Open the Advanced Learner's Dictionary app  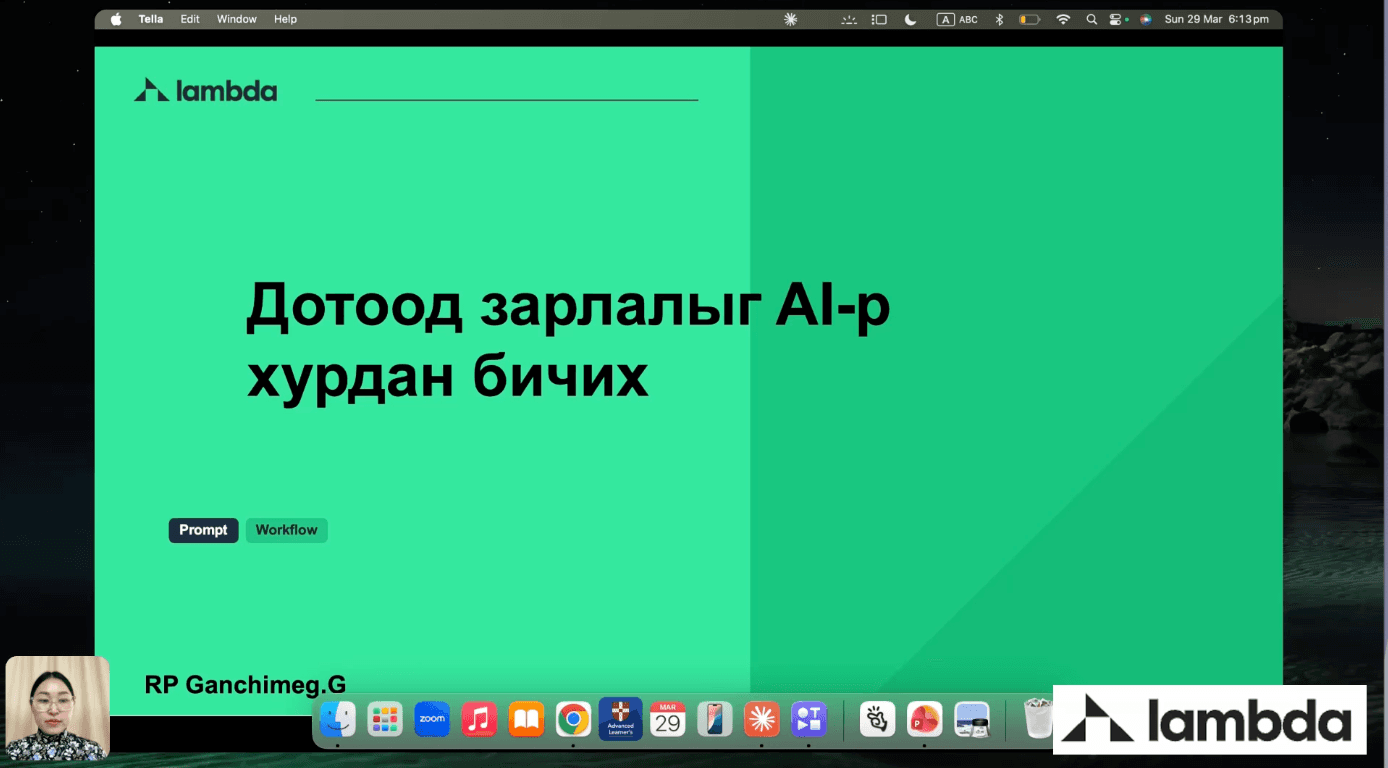(x=620, y=719)
